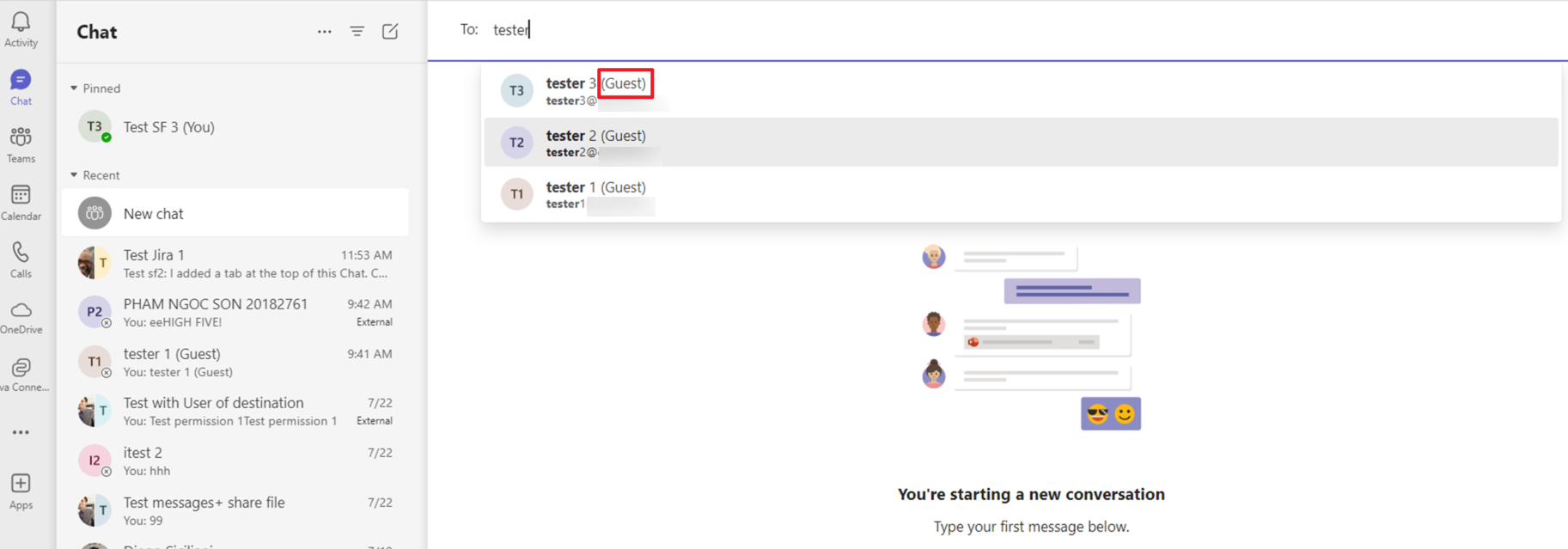Click the T2 avatar of tester 2

[x=517, y=143]
